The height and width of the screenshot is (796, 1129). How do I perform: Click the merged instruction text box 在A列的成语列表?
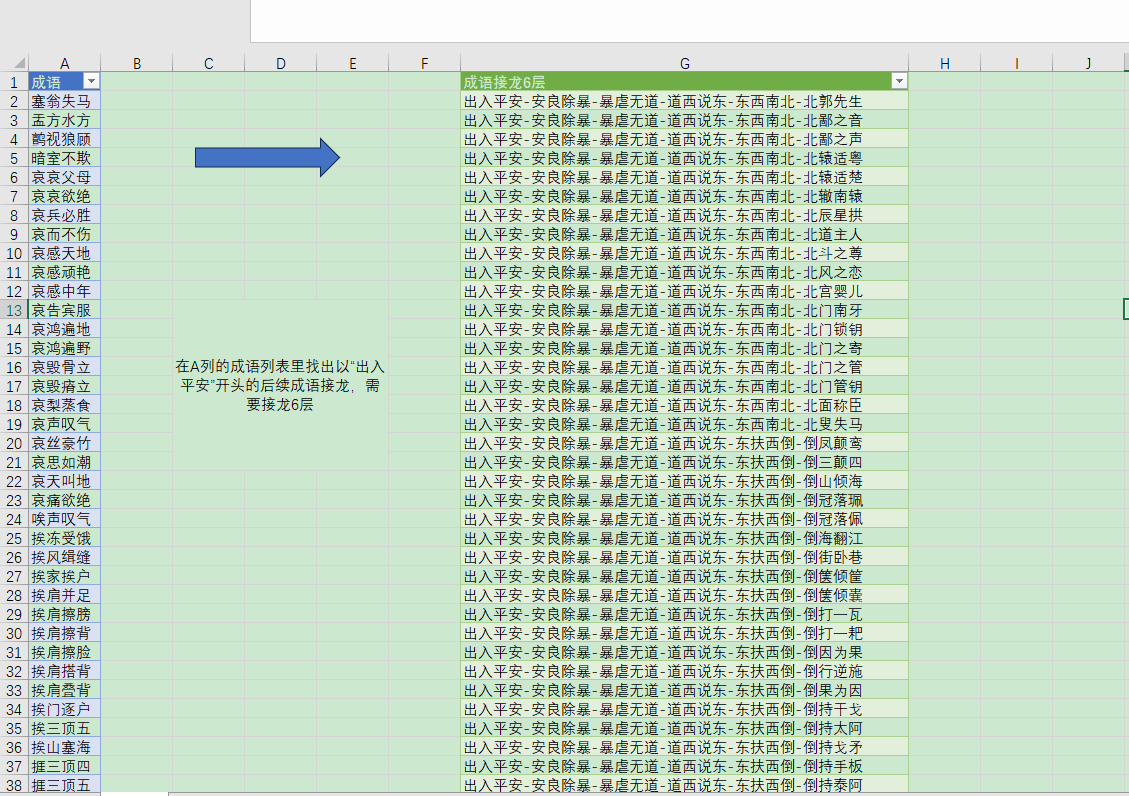tap(280, 385)
